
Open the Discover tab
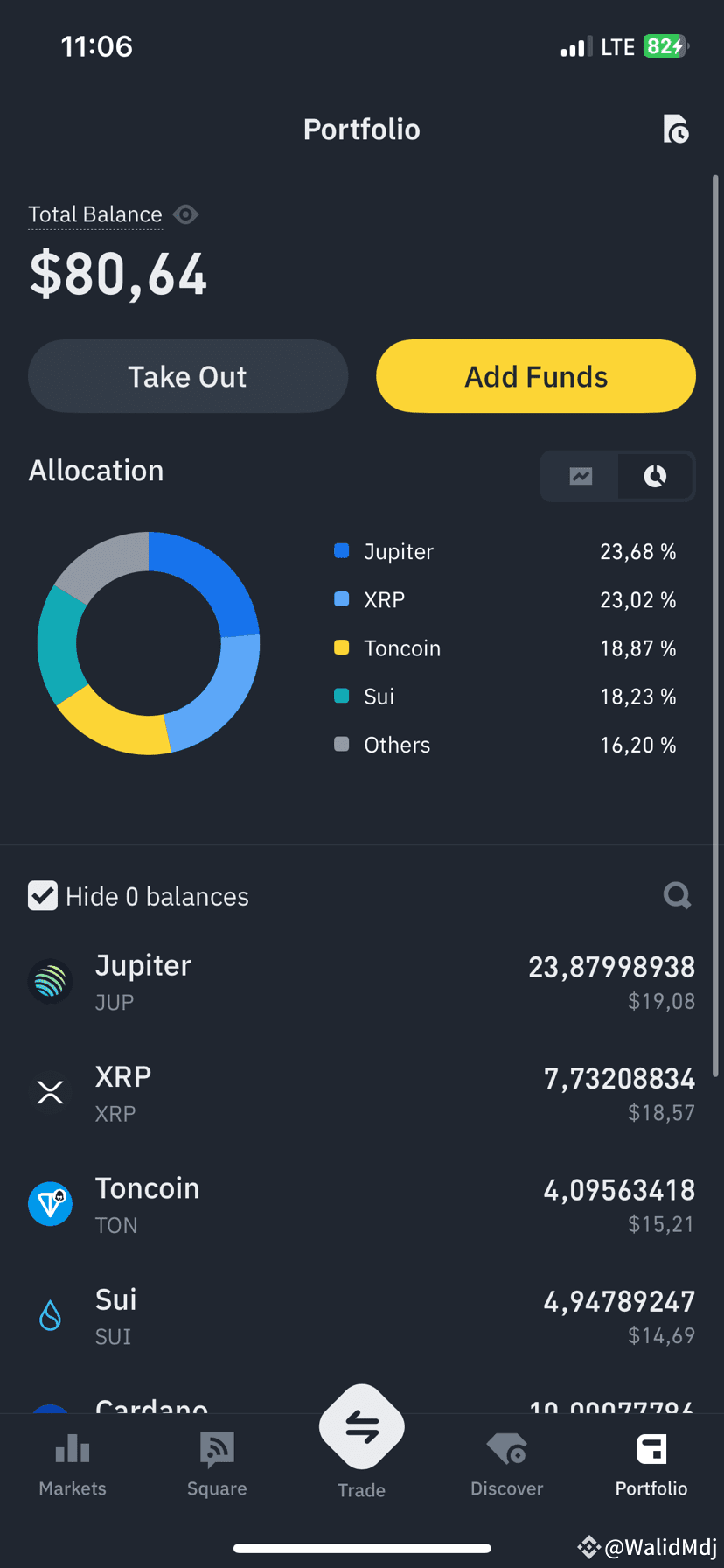pyautogui.click(x=506, y=1465)
